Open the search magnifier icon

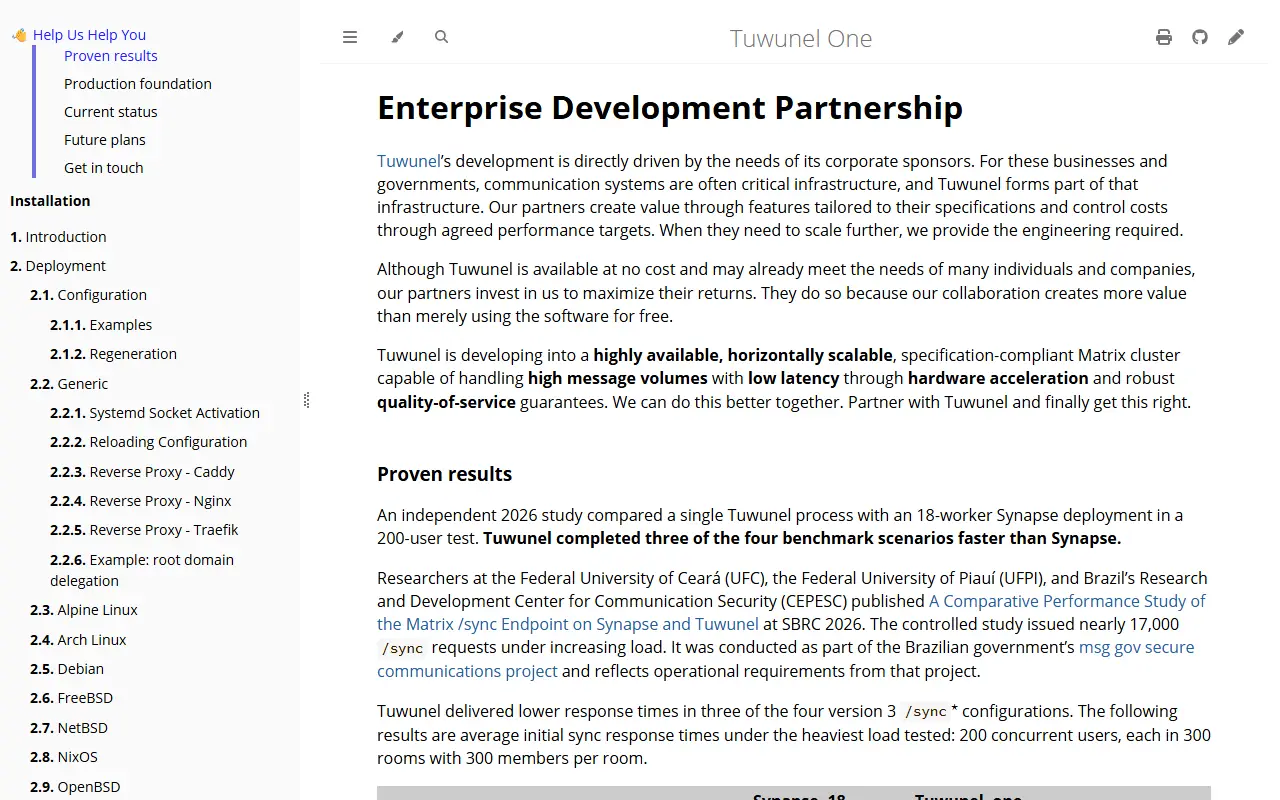tap(442, 37)
